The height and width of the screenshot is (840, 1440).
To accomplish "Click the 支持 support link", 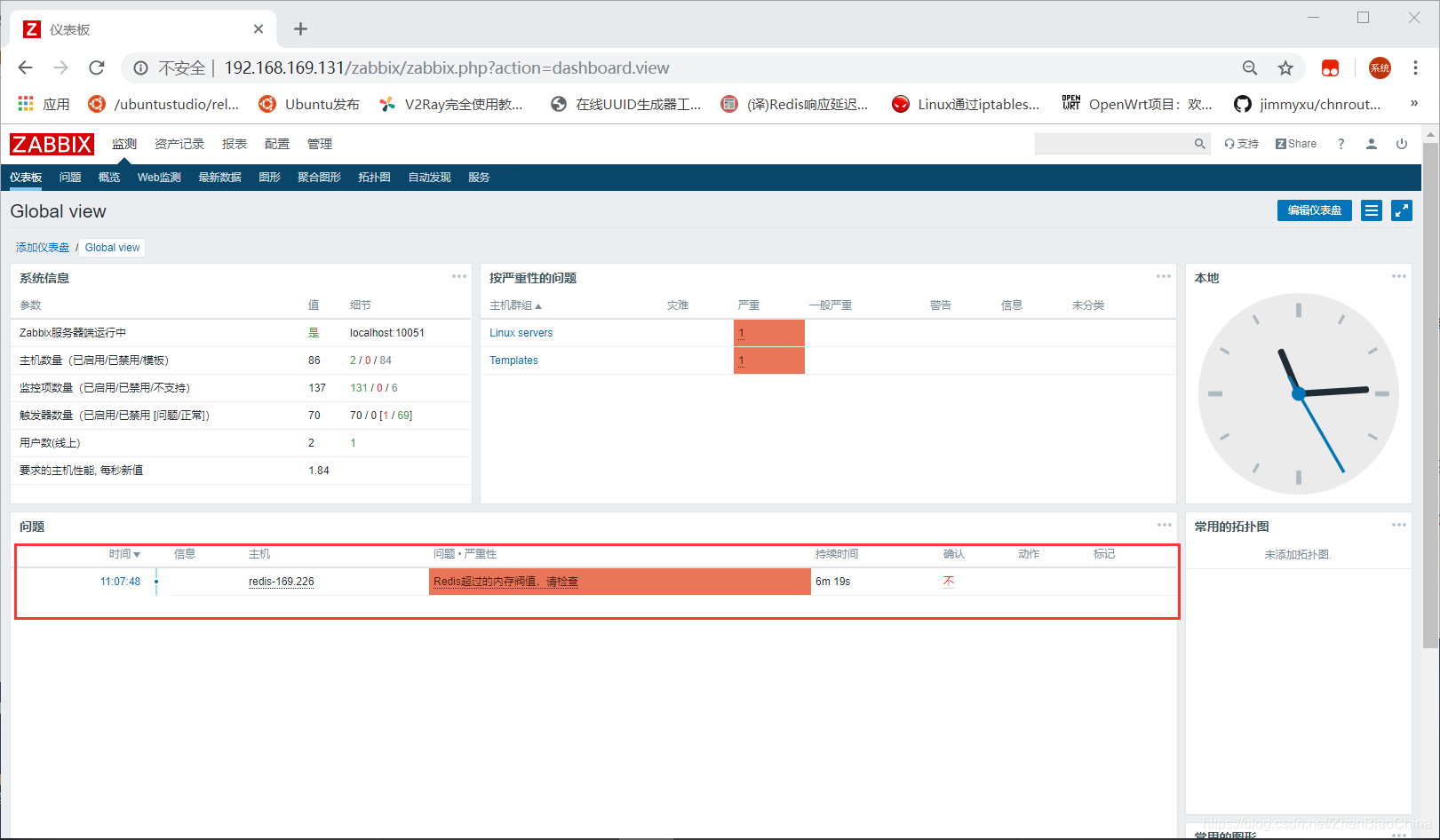I will 1242,144.
